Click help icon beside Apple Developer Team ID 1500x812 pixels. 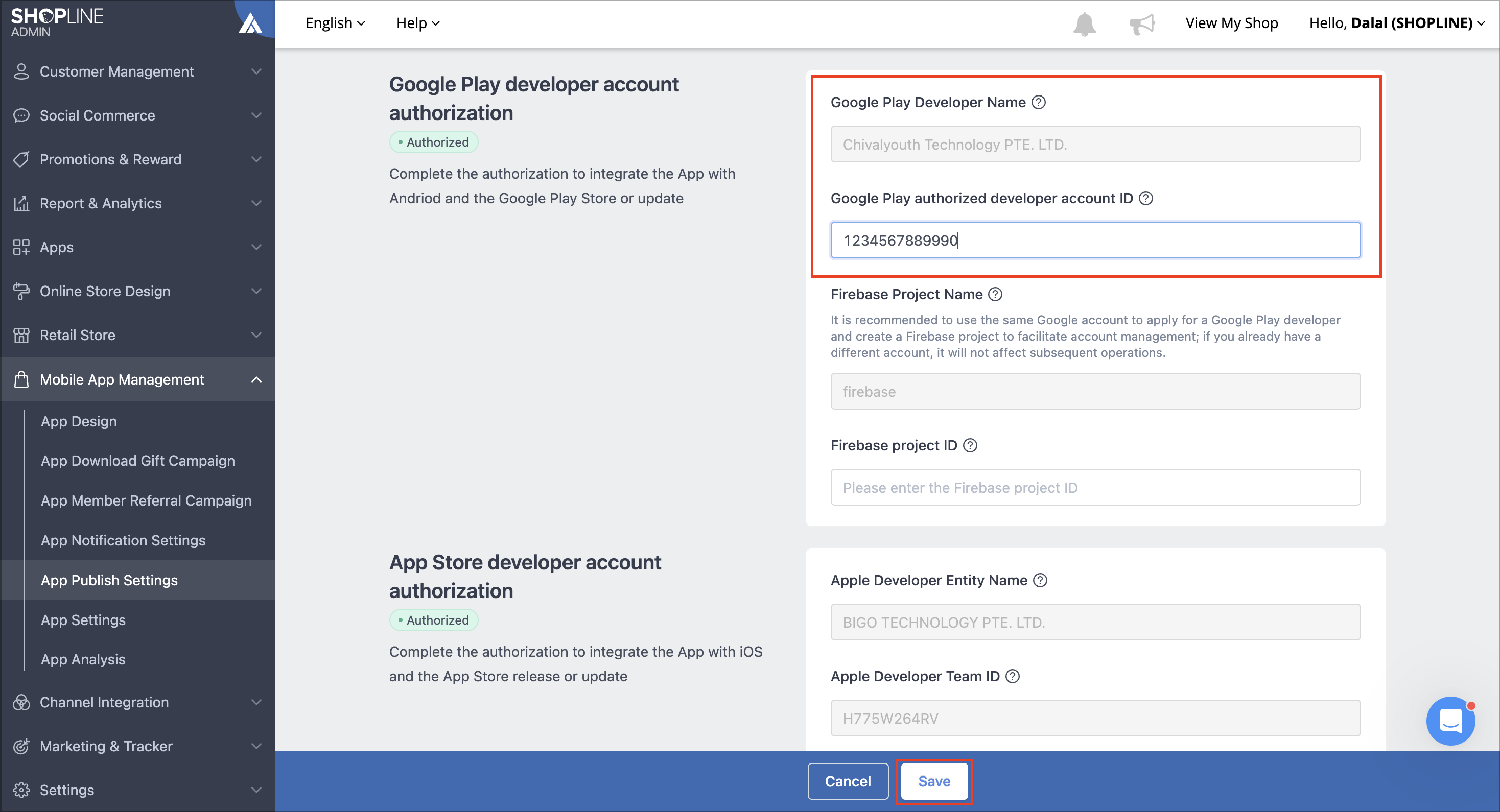[1012, 676]
